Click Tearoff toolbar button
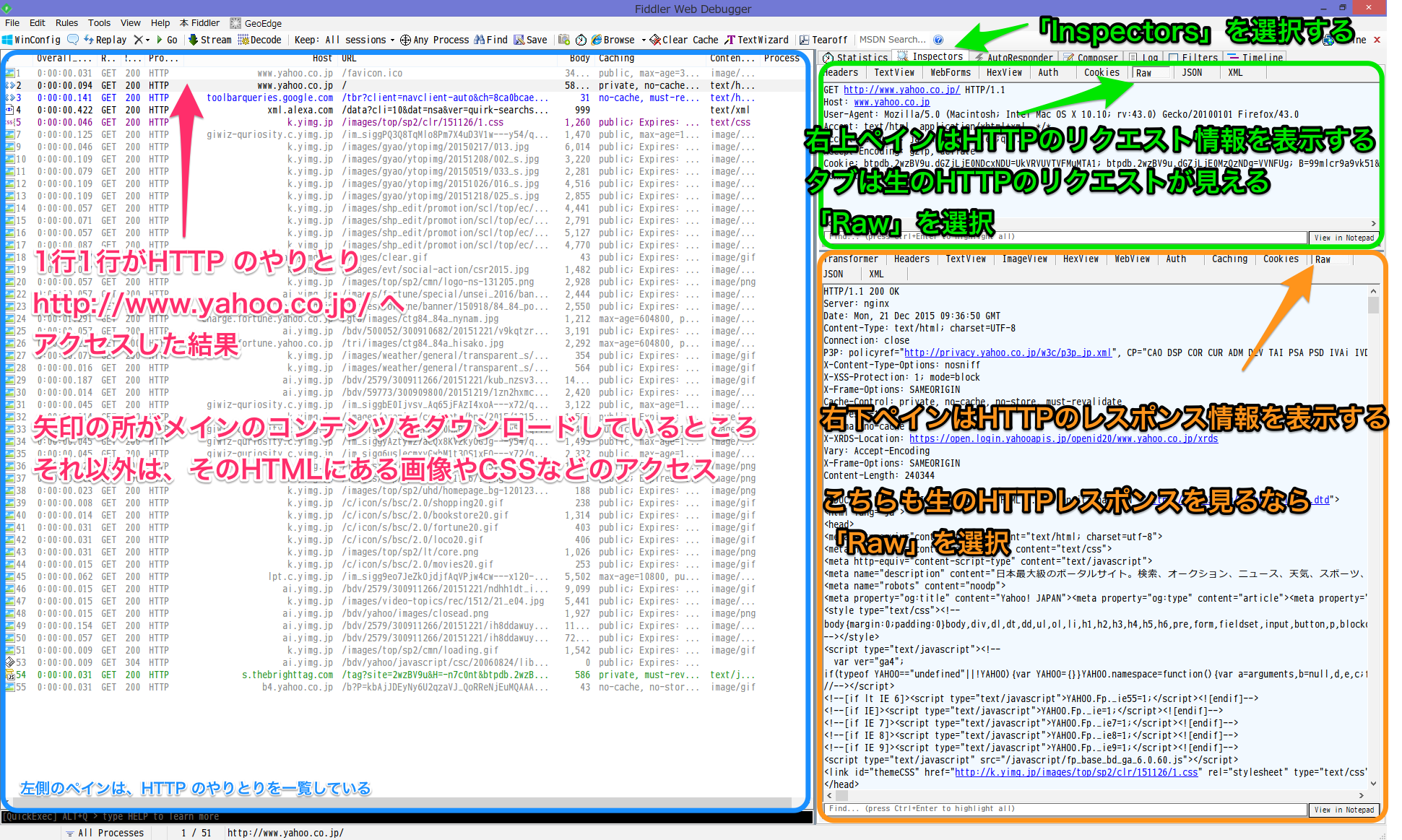The image size is (1402, 840). click(823, 40)
